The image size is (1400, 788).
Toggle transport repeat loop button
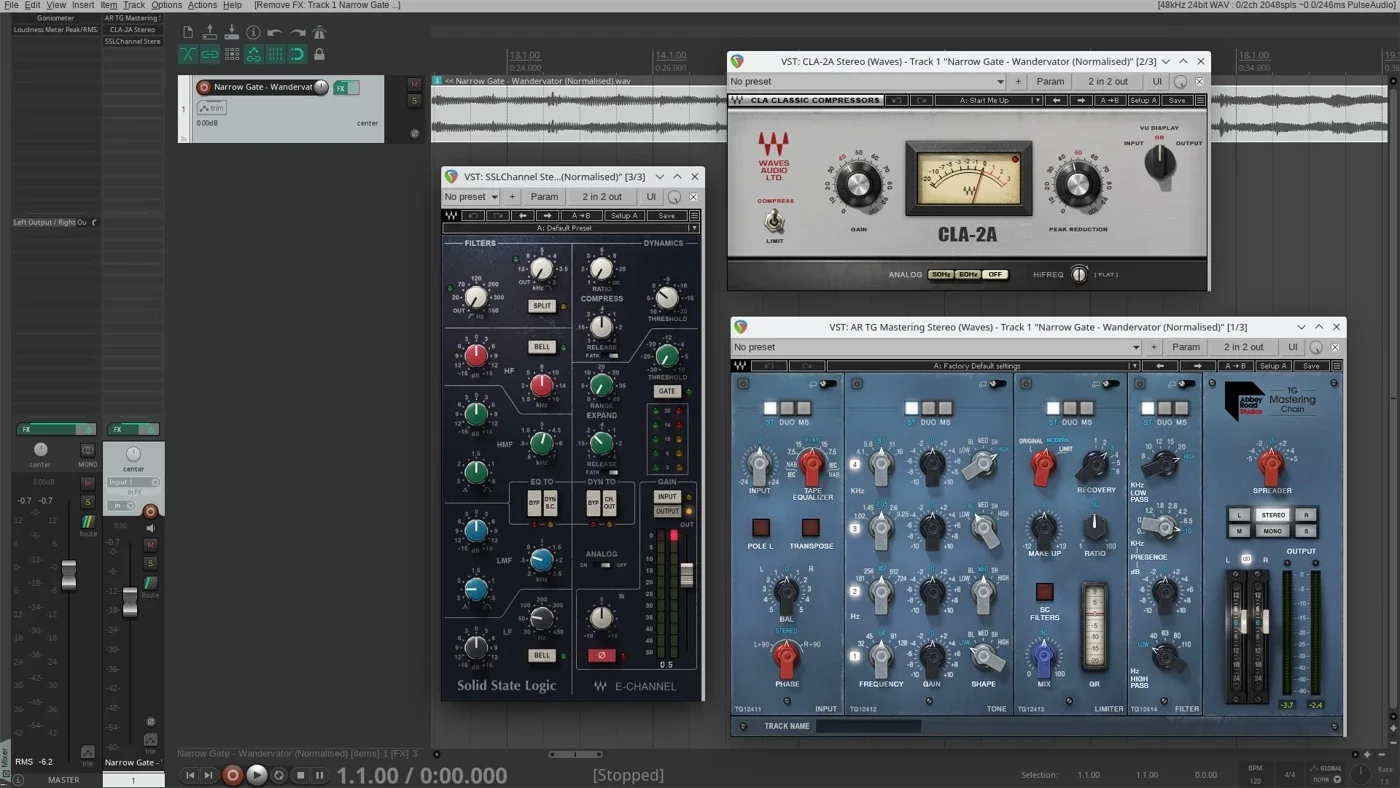279,775
